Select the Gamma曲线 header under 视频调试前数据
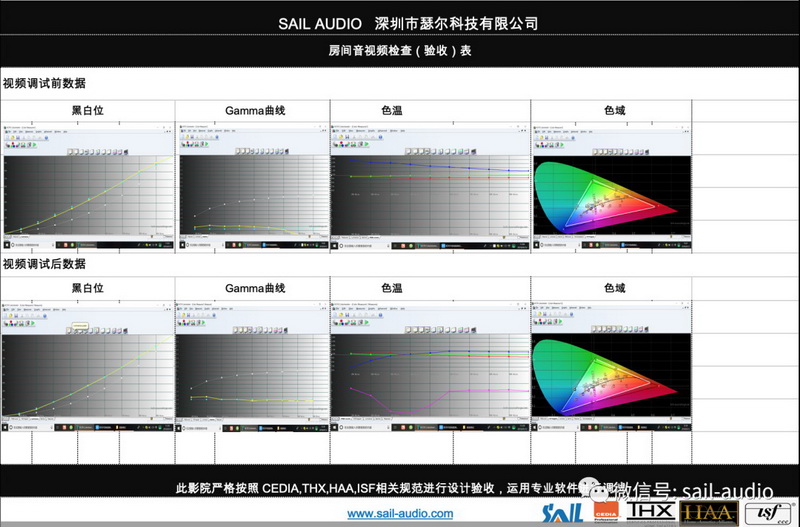This screenshot has width=800, height=527. tap(255, 110)
